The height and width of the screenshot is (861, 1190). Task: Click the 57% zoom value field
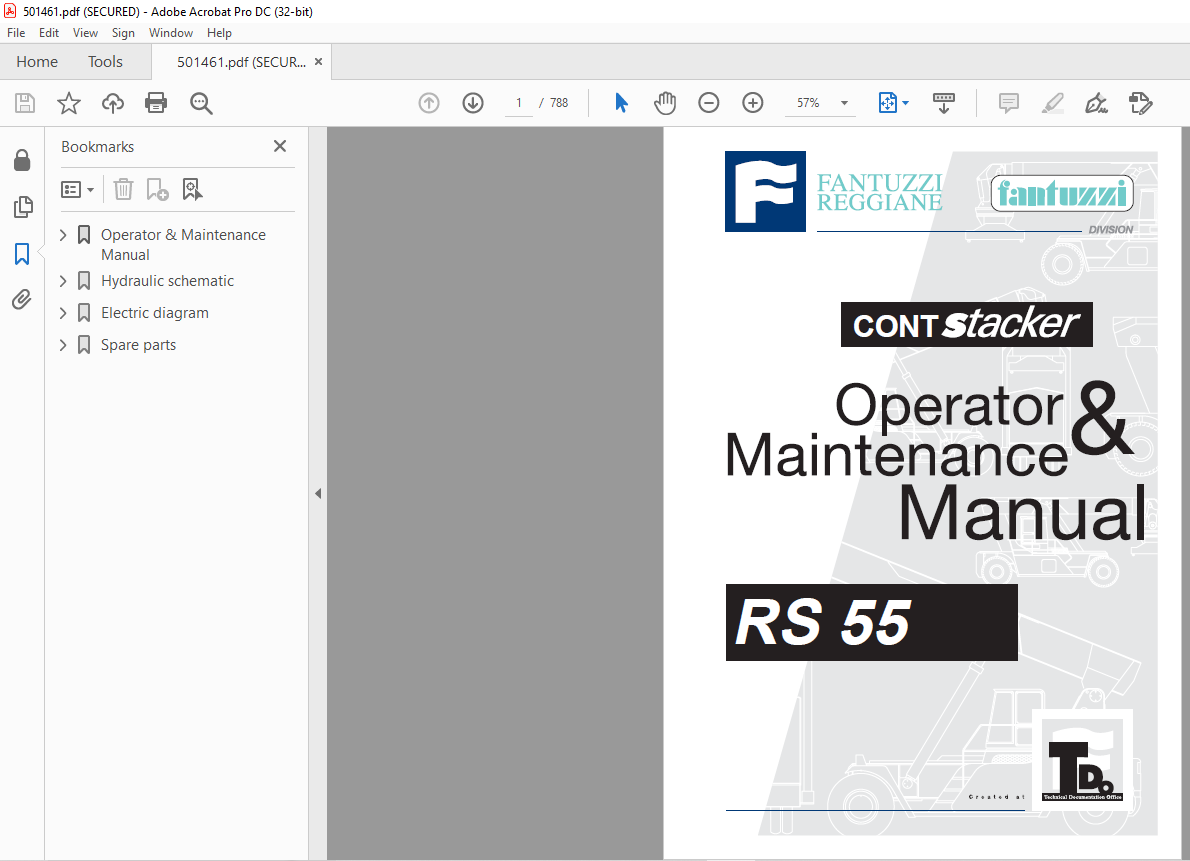pyautogui.click(x=808, y=102)
